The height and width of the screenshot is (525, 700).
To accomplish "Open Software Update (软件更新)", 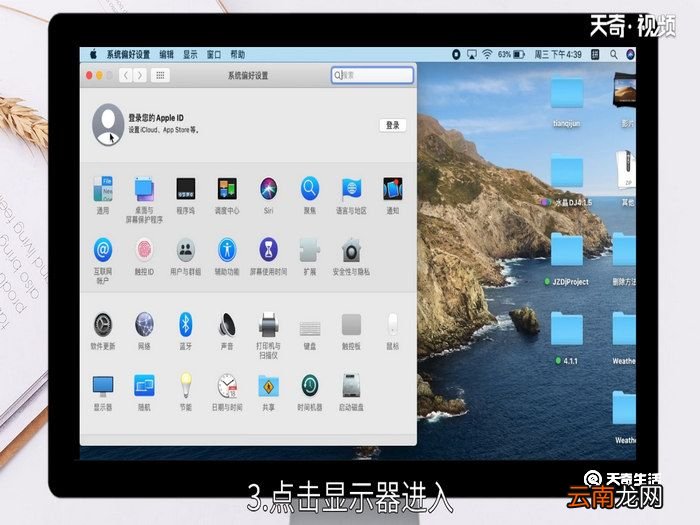I will coord(103,325).
